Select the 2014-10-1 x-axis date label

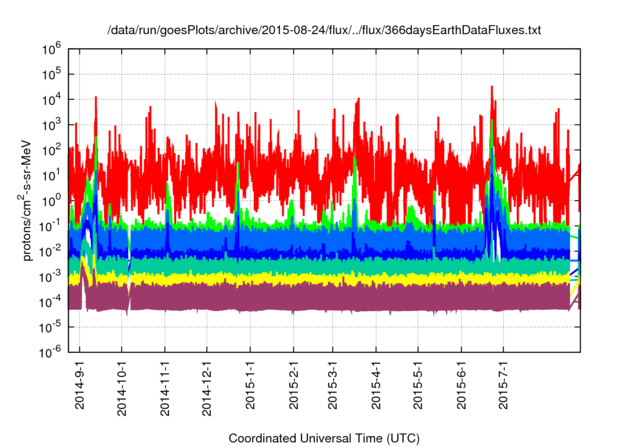122,383
